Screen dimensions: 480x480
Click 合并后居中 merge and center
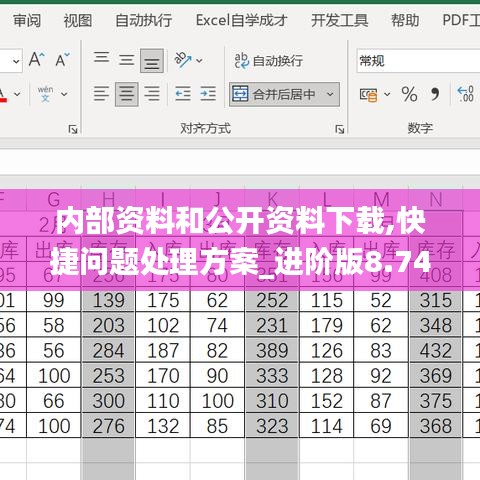pyautogui.click(x=274, y=94)
